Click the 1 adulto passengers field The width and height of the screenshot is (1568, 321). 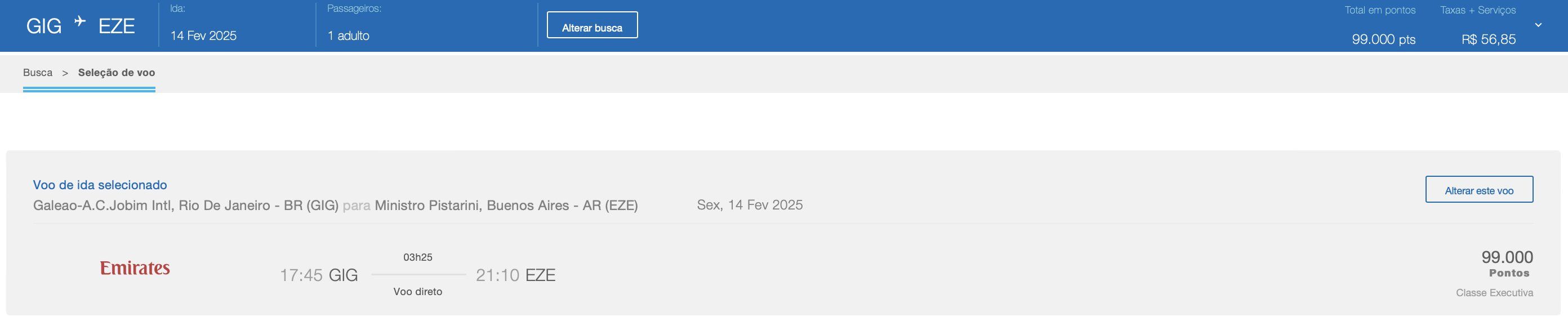point(348,35)
